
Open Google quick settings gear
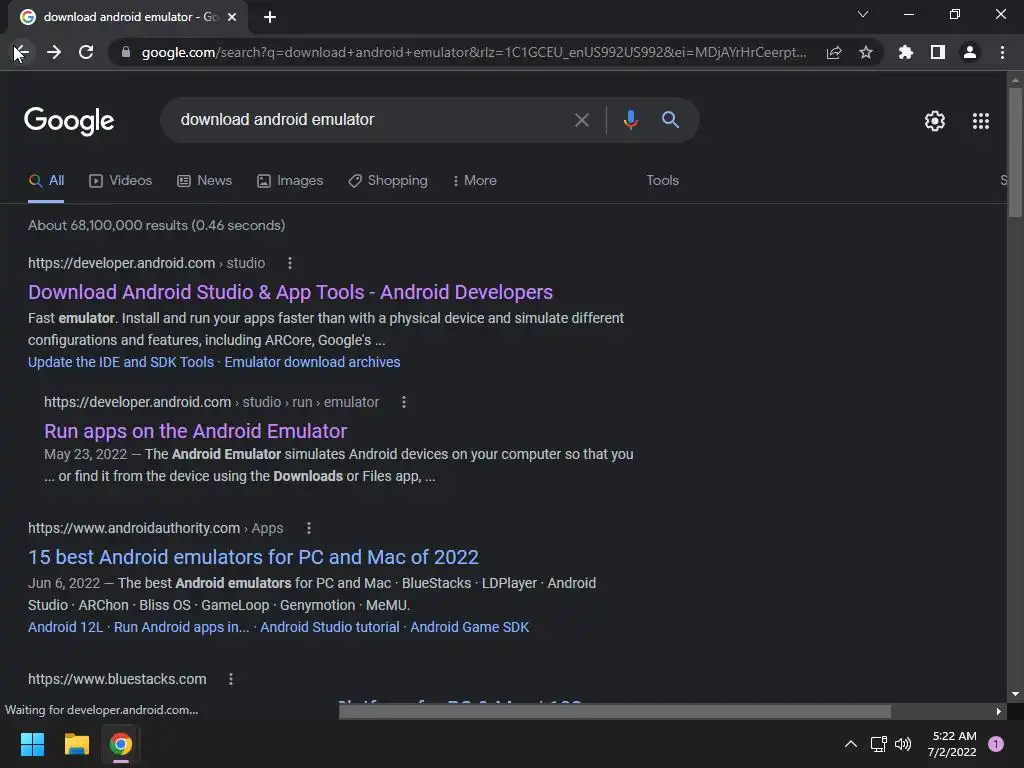[x=935, y=121]
